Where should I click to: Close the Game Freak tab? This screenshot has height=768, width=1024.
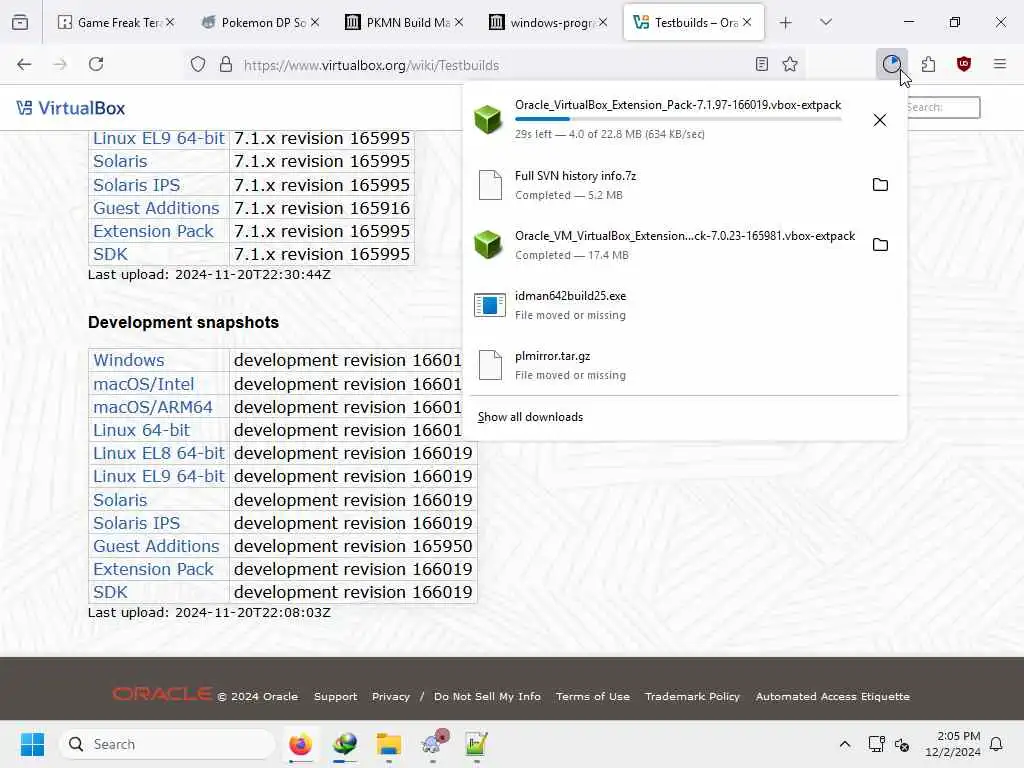(x=170, y=23)
